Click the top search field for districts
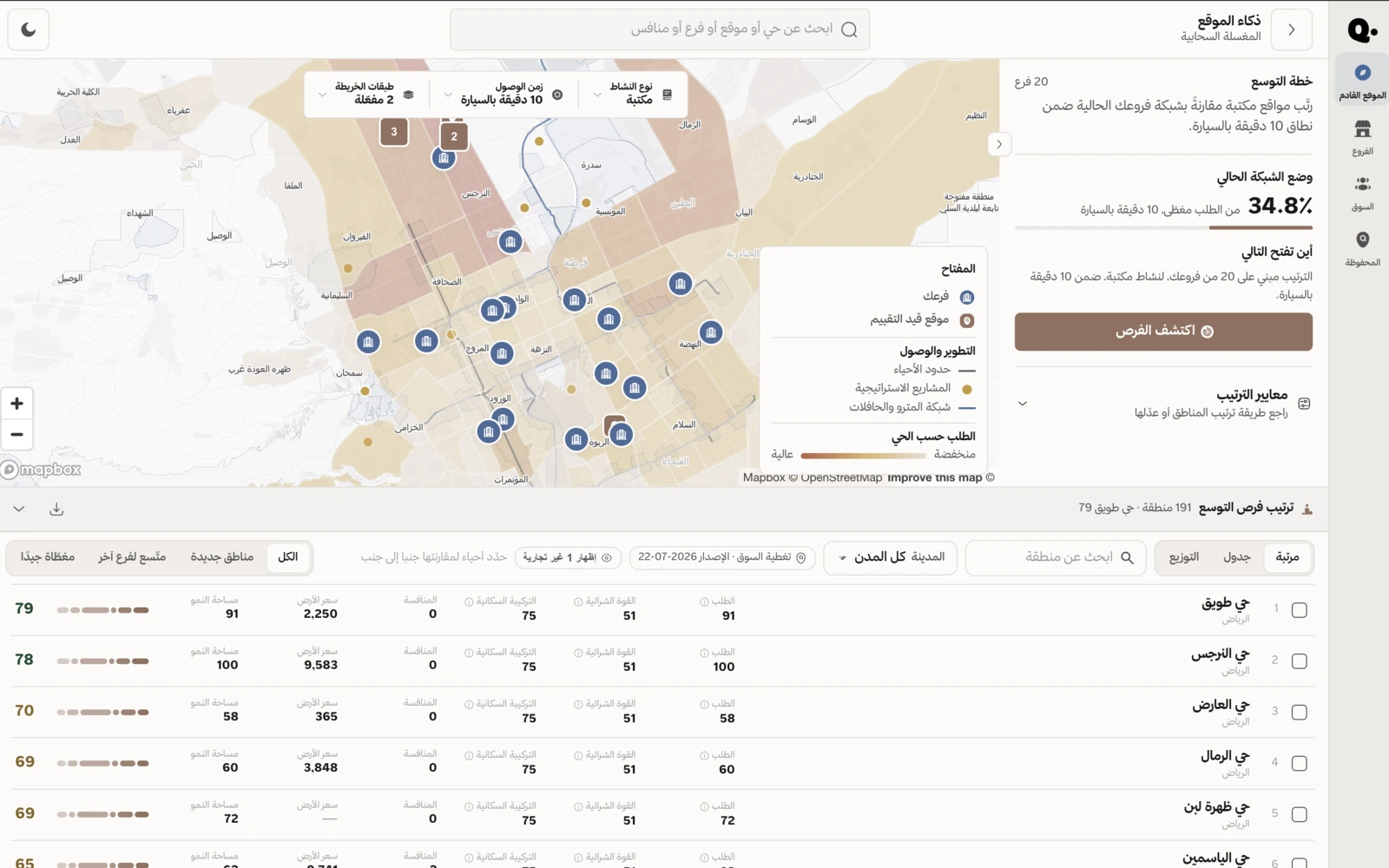 point(660,30)
